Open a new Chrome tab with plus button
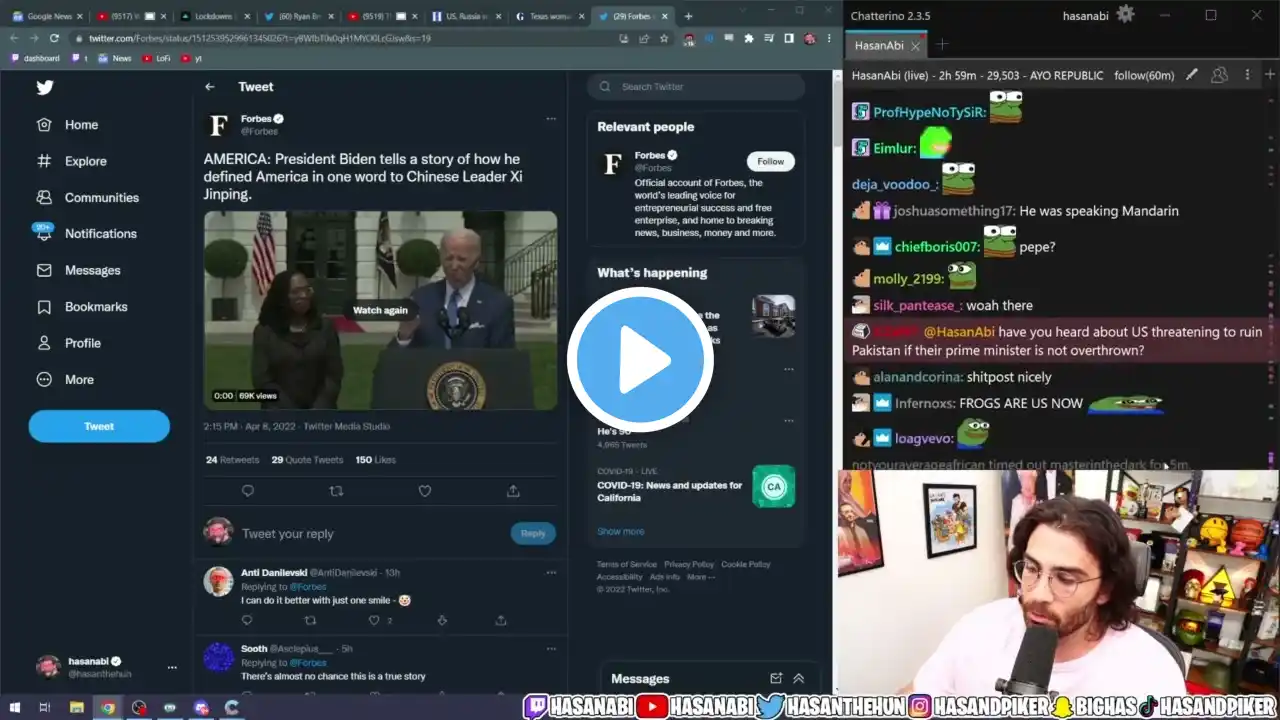 (688, 16)
